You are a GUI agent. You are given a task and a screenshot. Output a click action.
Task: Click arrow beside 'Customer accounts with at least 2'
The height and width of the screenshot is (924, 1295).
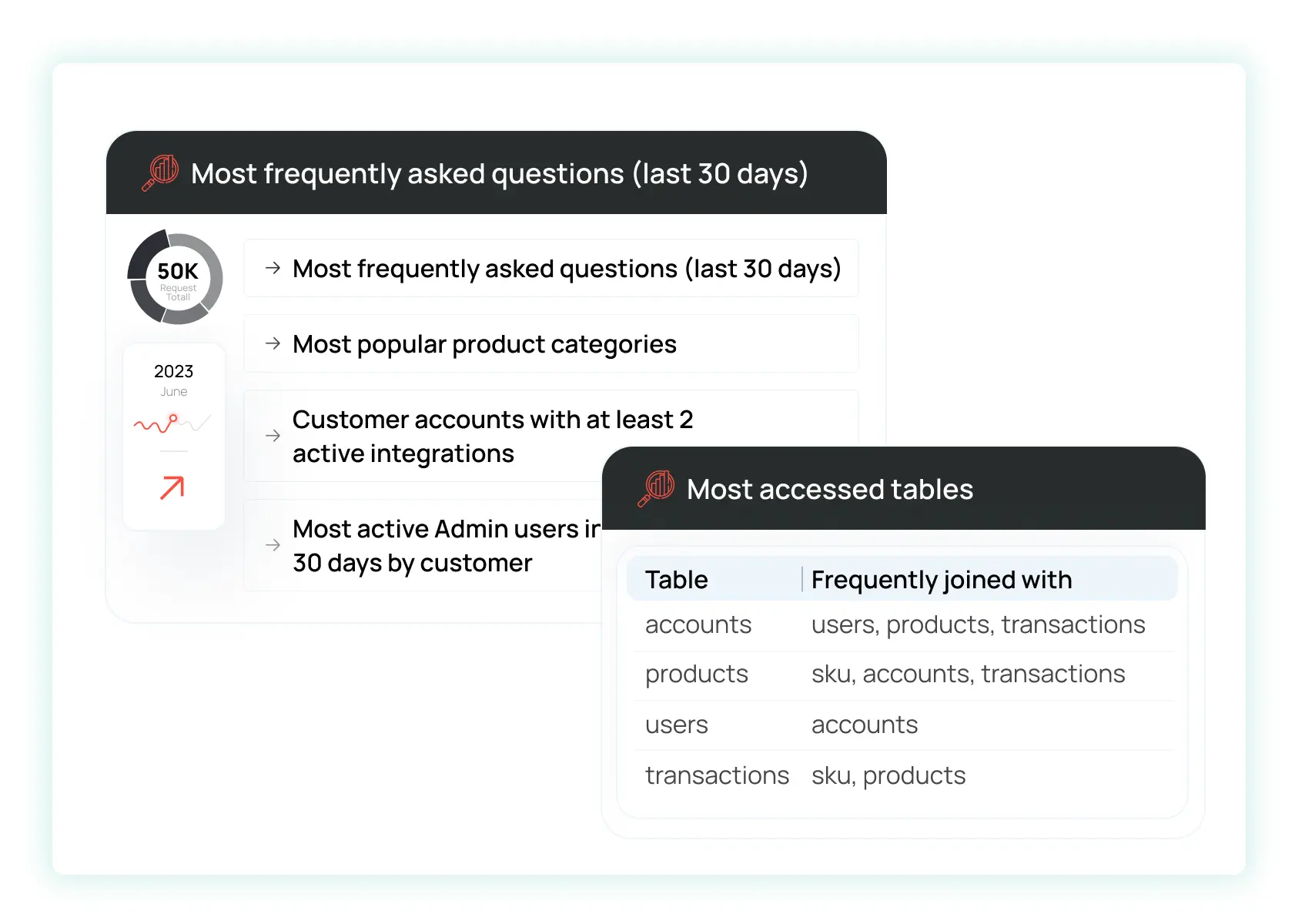[x=273, y=436]
